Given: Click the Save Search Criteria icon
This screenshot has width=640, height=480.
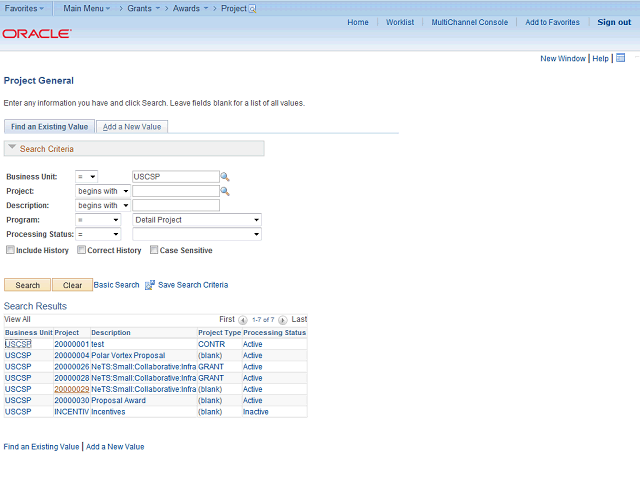Looking at the screenshot, I should pyautogui.click(x=150, y=285).
